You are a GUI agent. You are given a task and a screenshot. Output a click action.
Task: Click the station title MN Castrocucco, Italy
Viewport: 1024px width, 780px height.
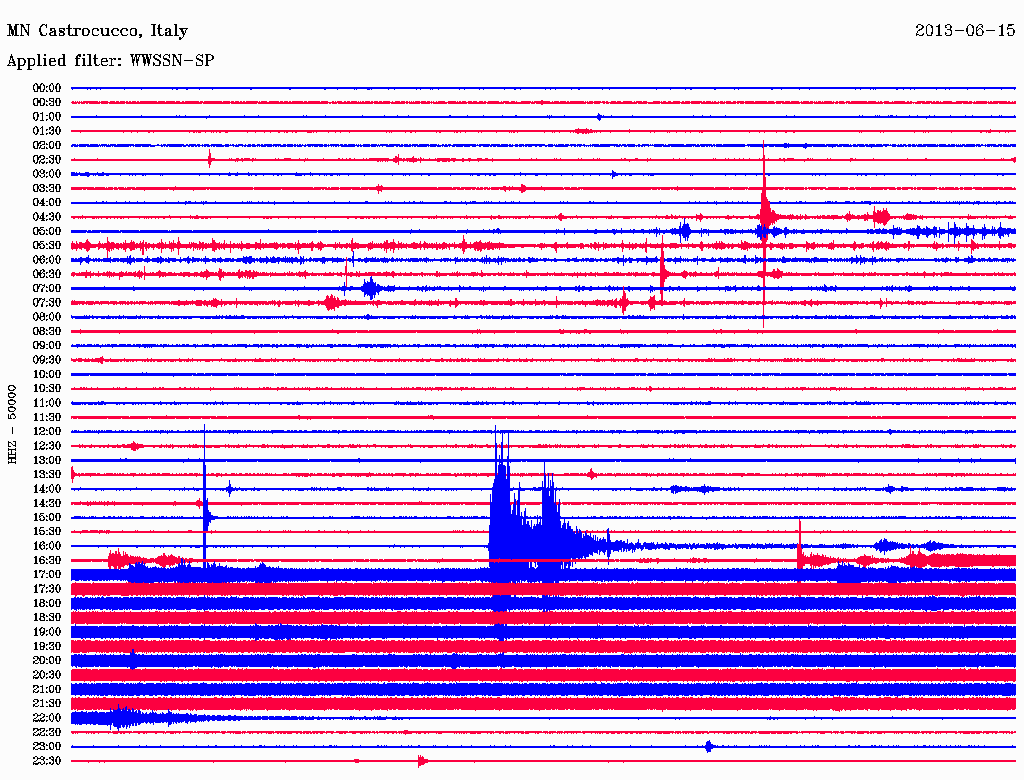97,31
